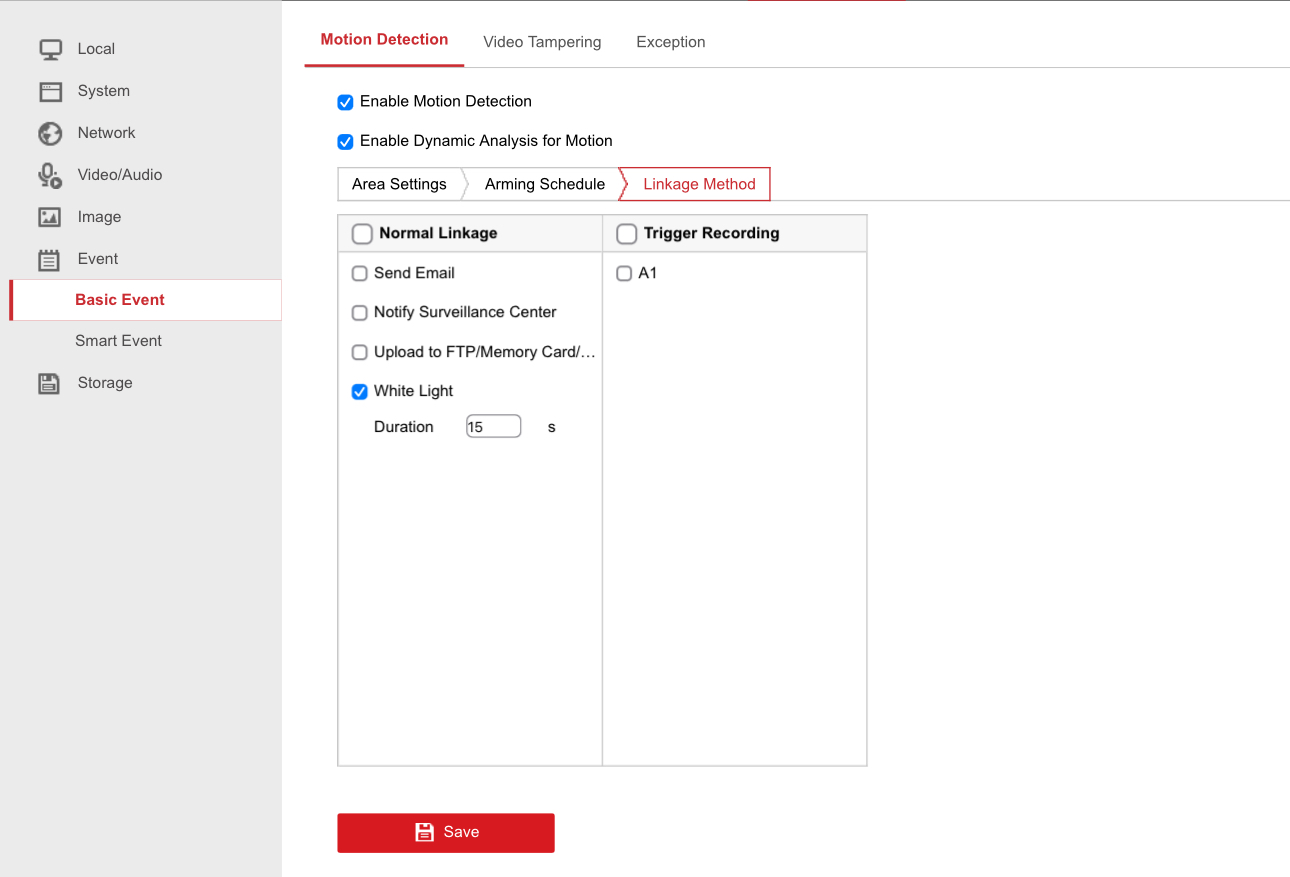Tick the Send Email checkbox

pos(360,273)
